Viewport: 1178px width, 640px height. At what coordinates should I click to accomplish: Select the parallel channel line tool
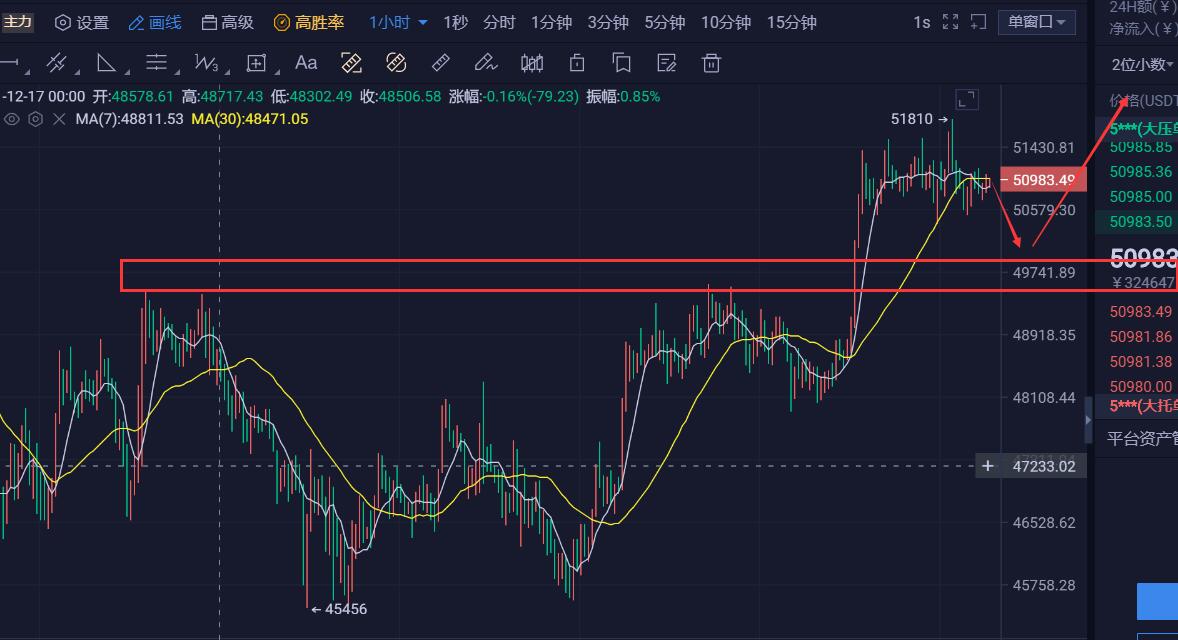click(56, 63)
